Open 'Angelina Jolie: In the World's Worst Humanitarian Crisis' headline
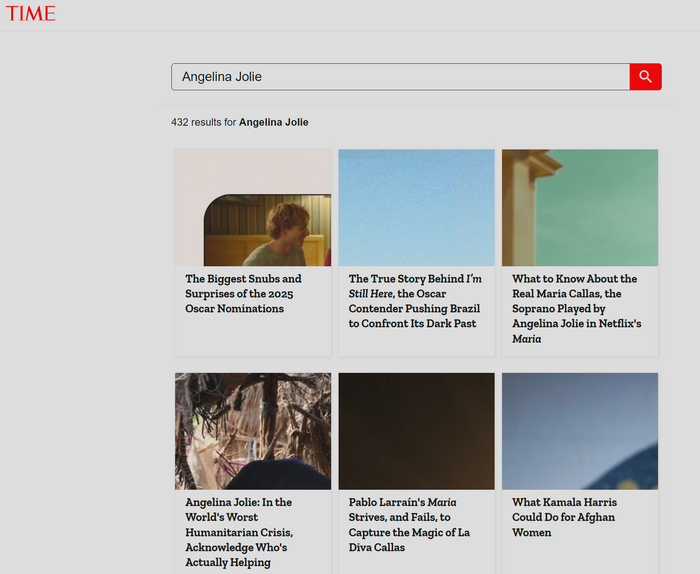This screenshot has height=574, width=700. point(239,532)
